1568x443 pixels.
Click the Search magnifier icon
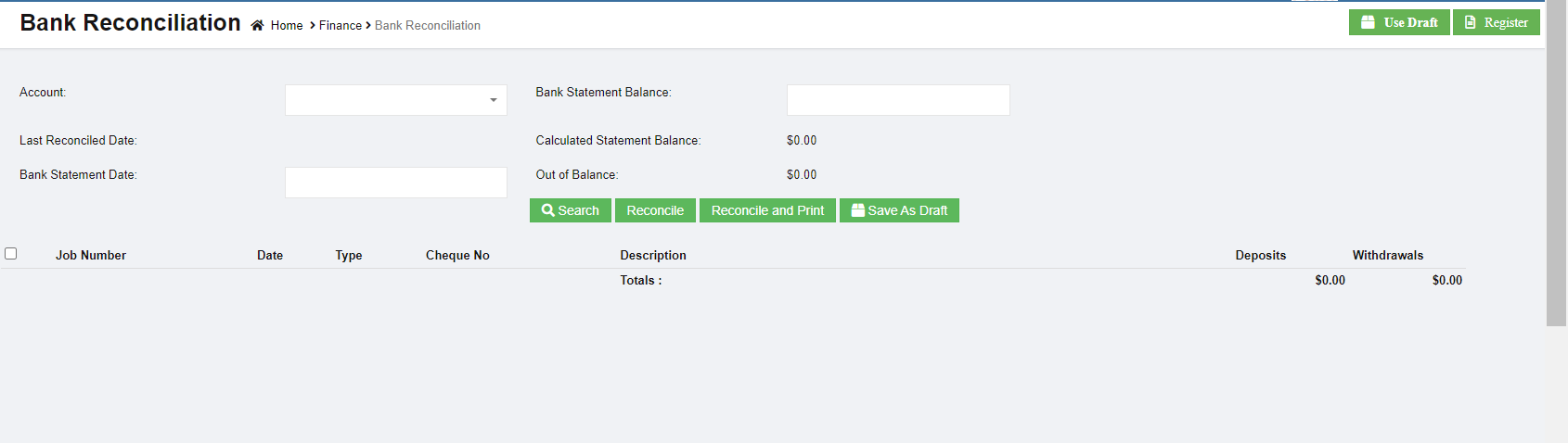[547, 210]
